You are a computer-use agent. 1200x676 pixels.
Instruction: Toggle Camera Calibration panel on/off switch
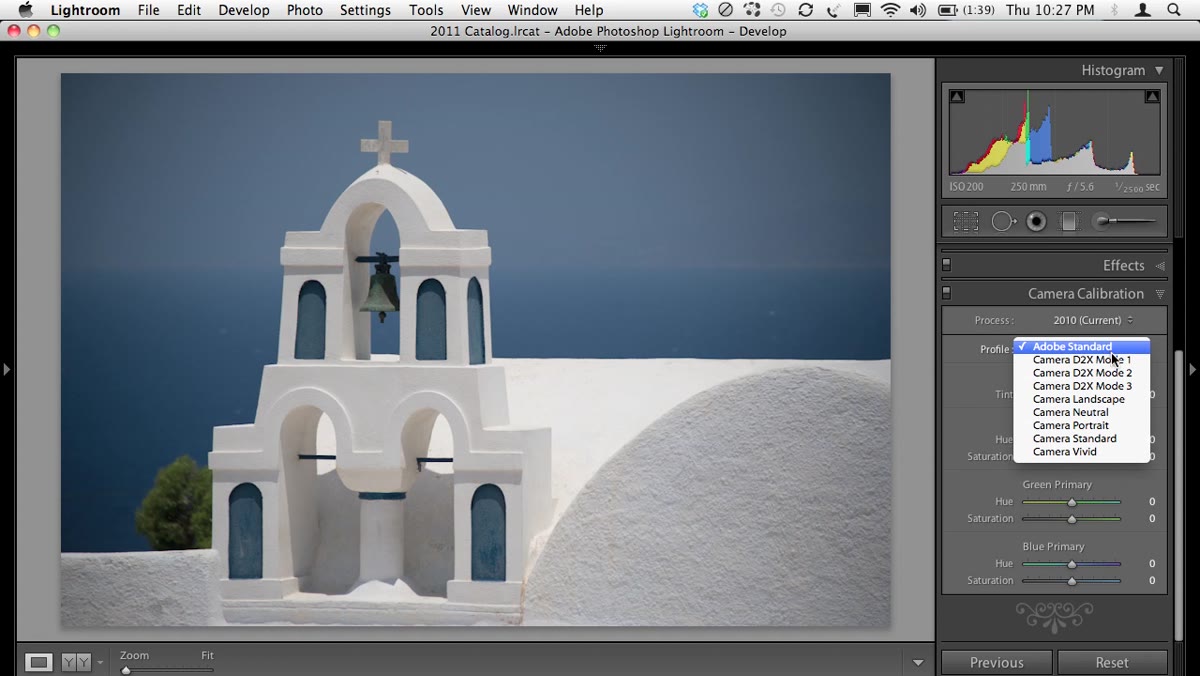point(947,293)
